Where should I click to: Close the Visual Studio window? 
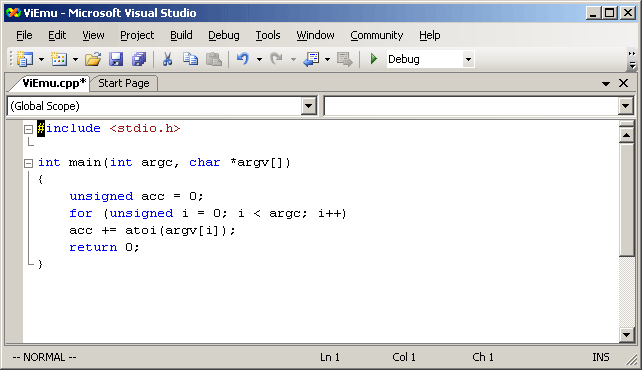pos(628,13)
